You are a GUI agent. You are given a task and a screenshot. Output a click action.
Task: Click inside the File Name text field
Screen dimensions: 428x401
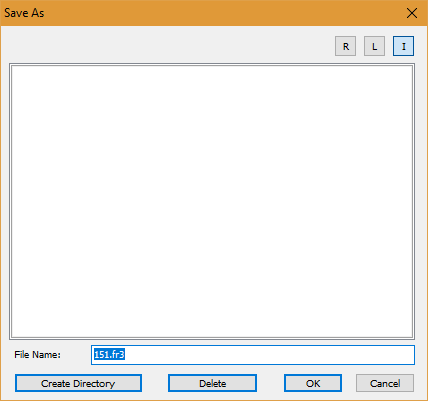point(253,355)
